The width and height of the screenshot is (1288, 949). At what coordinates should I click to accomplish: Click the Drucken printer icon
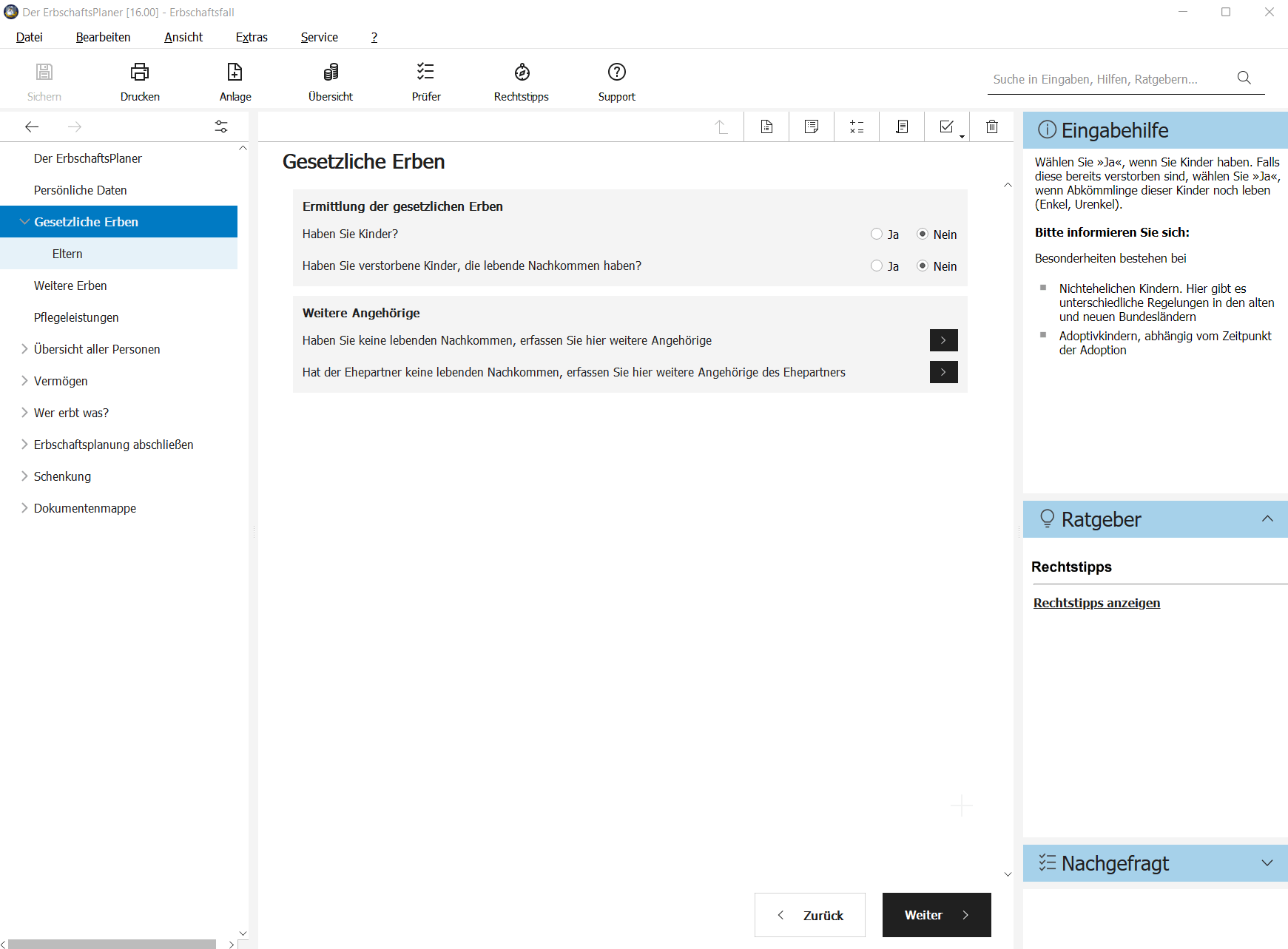click(140, 72)
